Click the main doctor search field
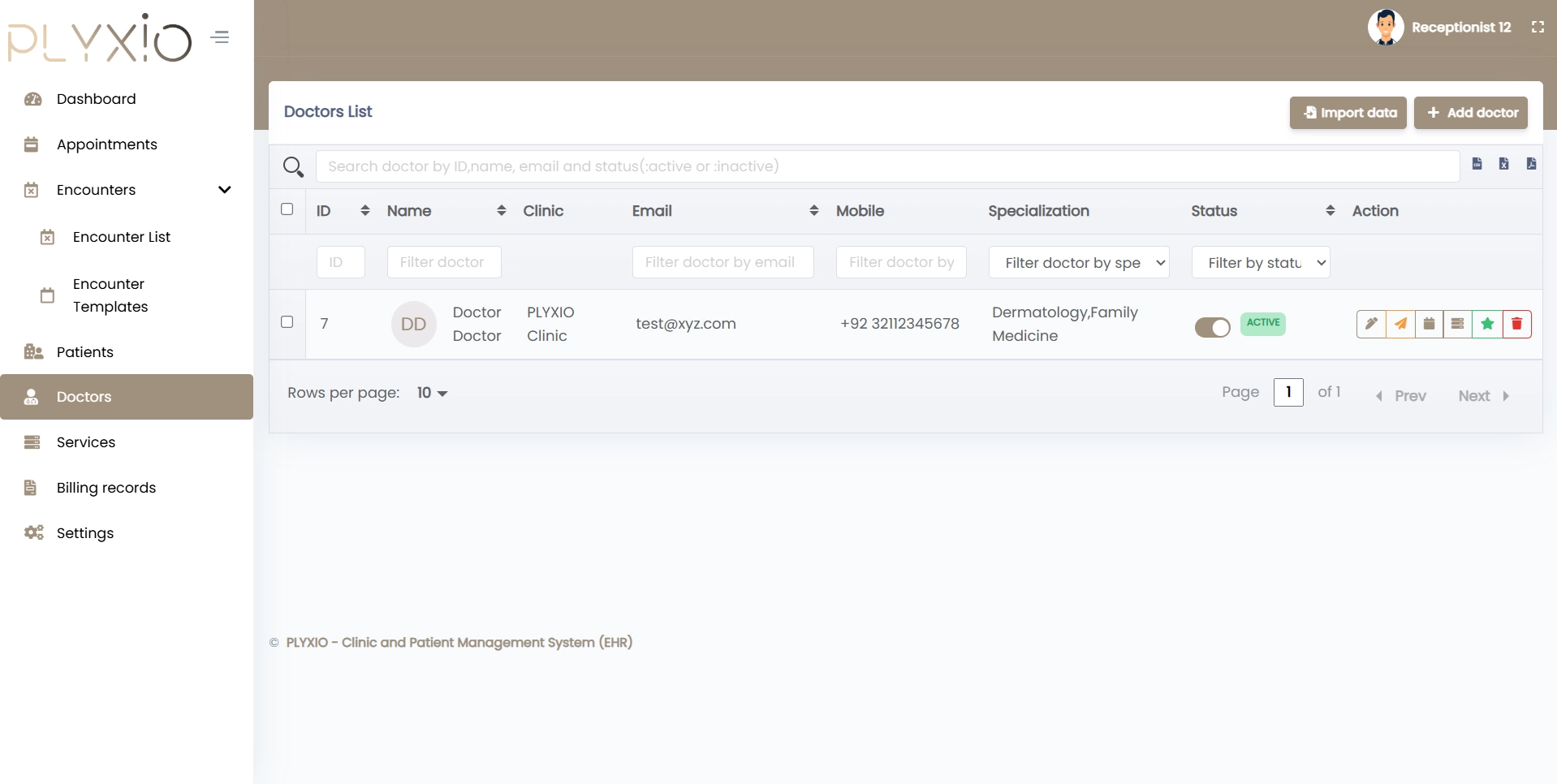 click(886, 166)
